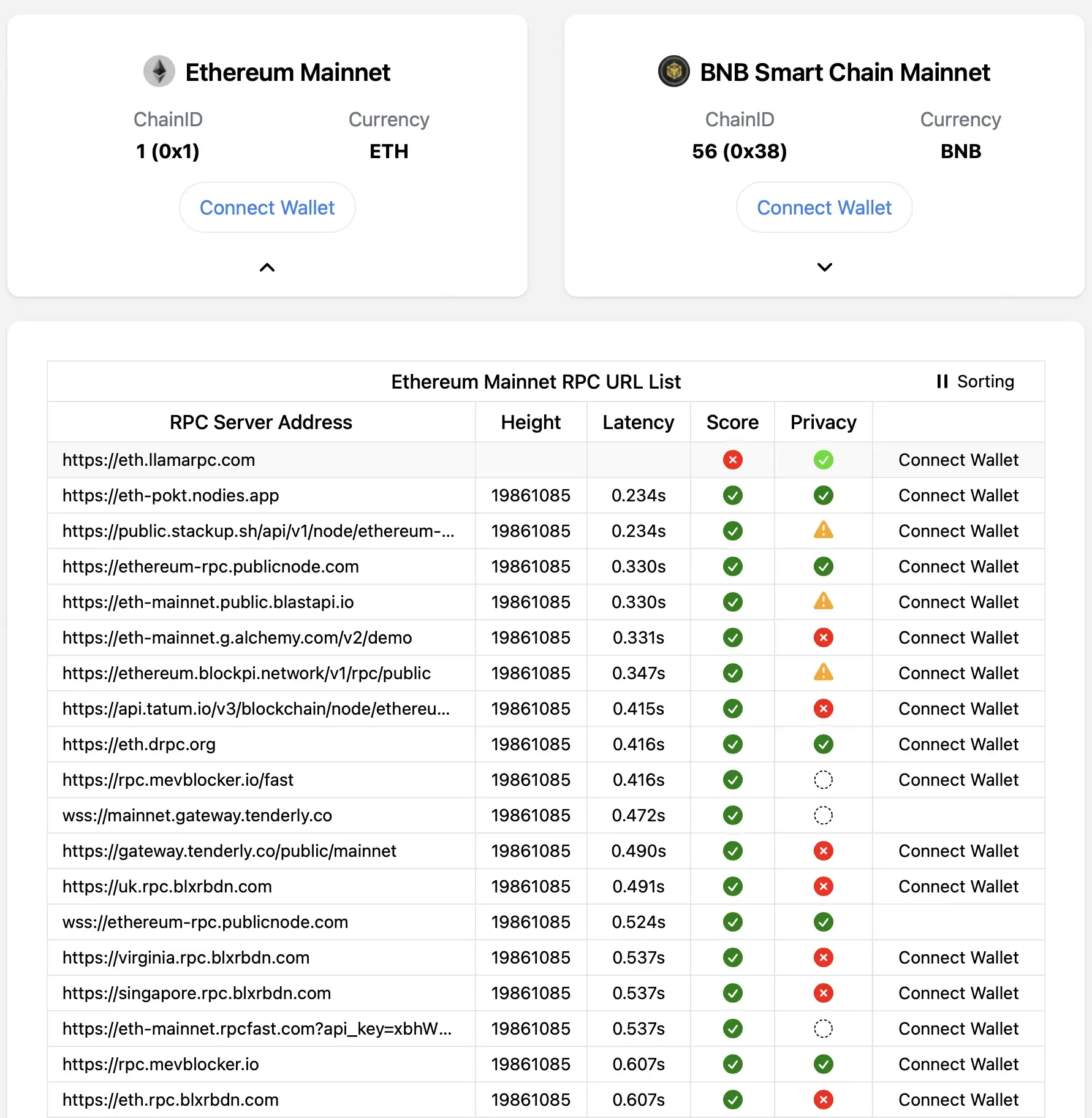
Task: Click the red privacy icon for eth-mainnet.g.alchemy.com
Action: click(823, 637)
